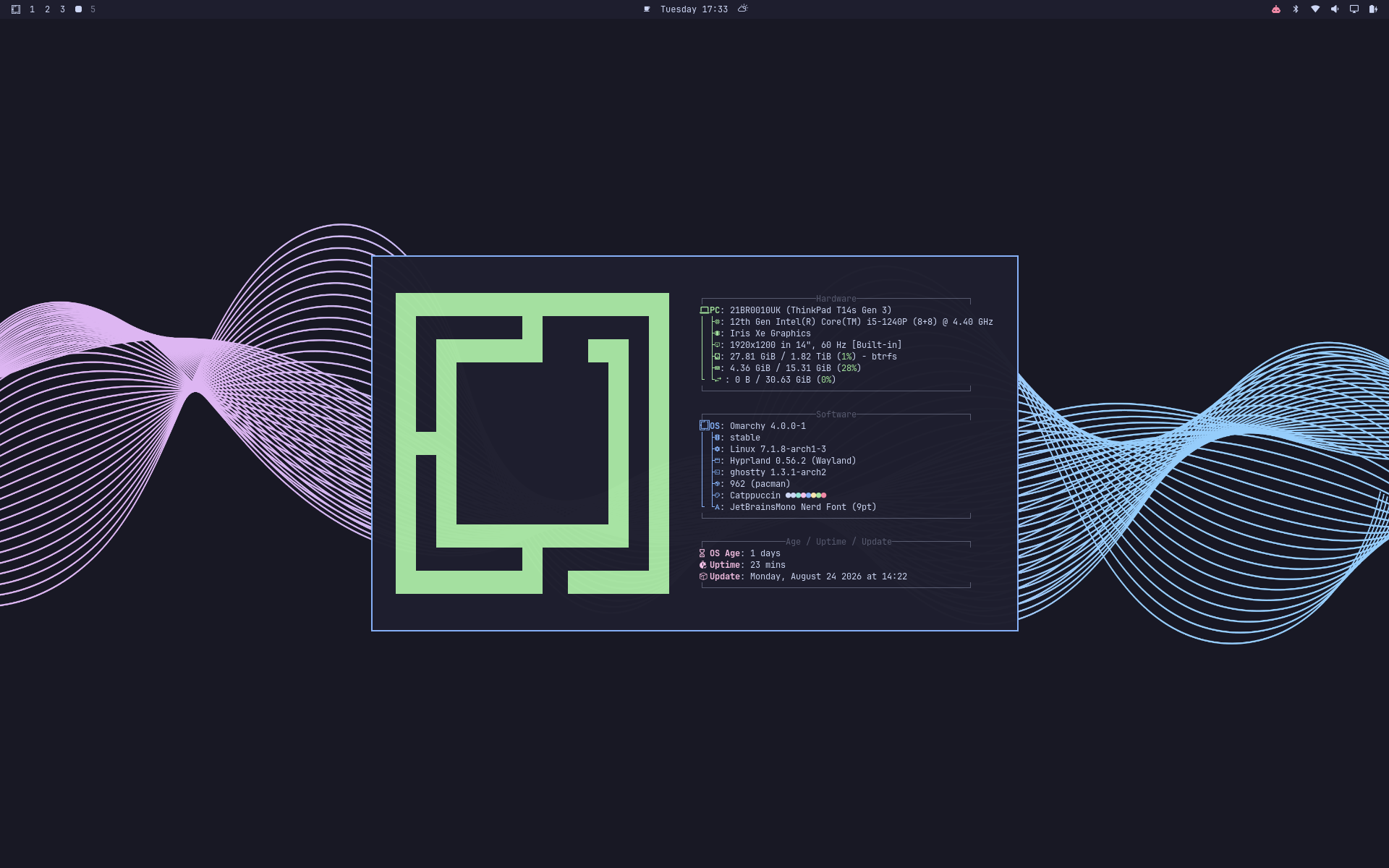Click the blue Catppuccin color dot
The height and width of the screenshot is (868, 1389).
point(809,495)
